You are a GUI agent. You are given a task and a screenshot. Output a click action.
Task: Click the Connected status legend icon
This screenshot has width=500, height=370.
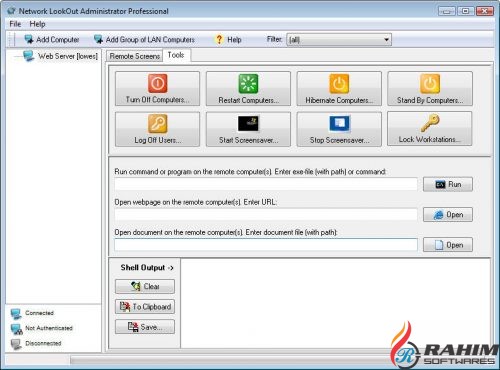16,313
